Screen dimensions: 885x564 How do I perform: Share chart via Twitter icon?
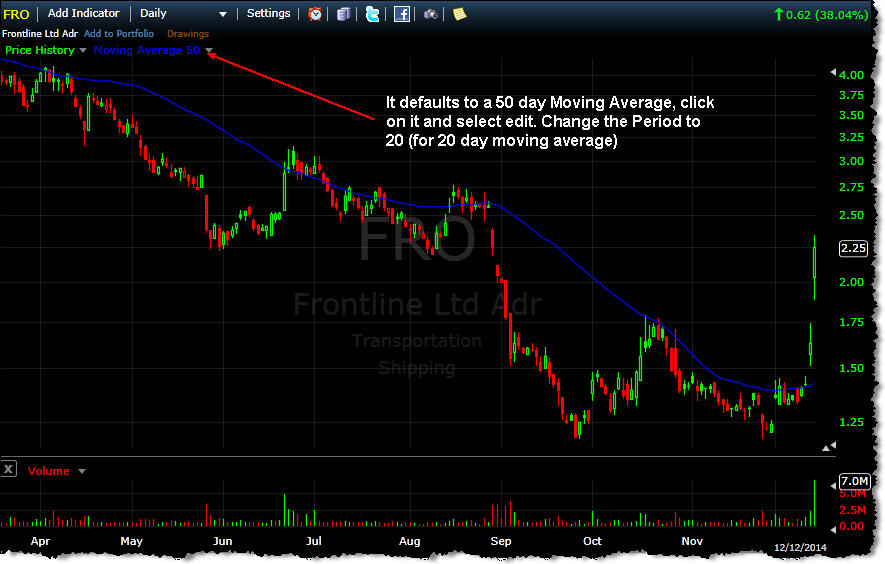point(373,14)
